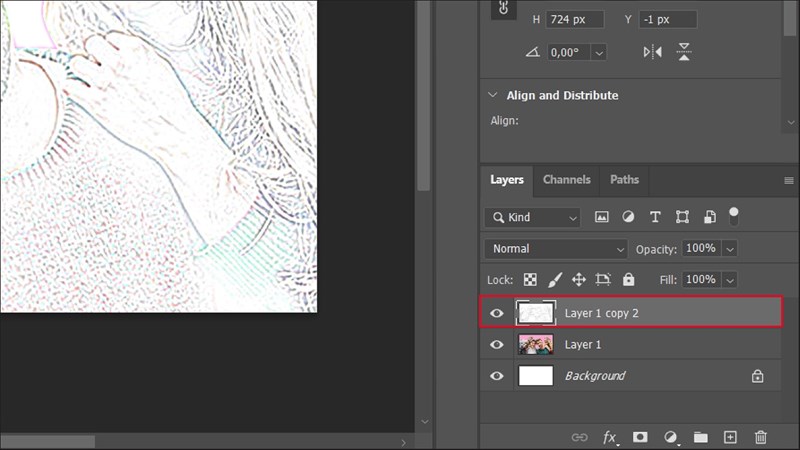Screen dimensions: 800x450
Task: Filter layers by type layers icon
Action: [x=655, y=217]
